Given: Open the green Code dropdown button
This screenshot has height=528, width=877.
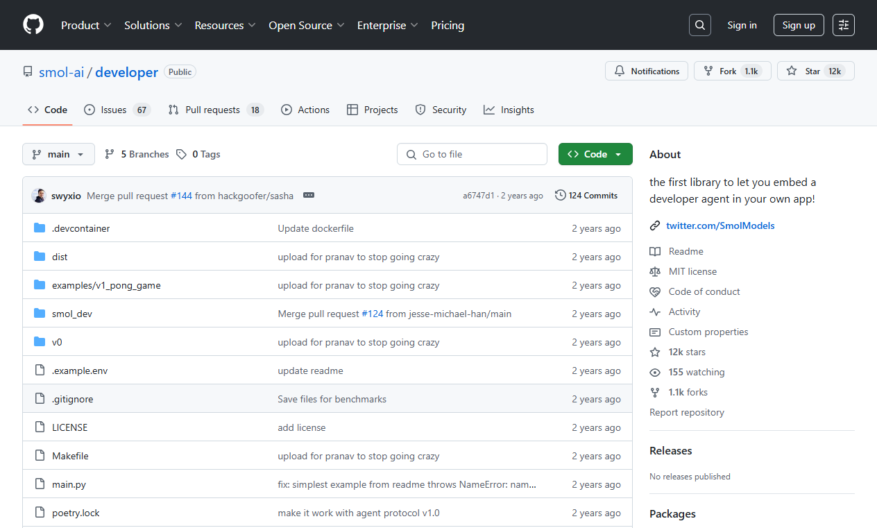Looking at the screenshot, I should pos(595,154).
